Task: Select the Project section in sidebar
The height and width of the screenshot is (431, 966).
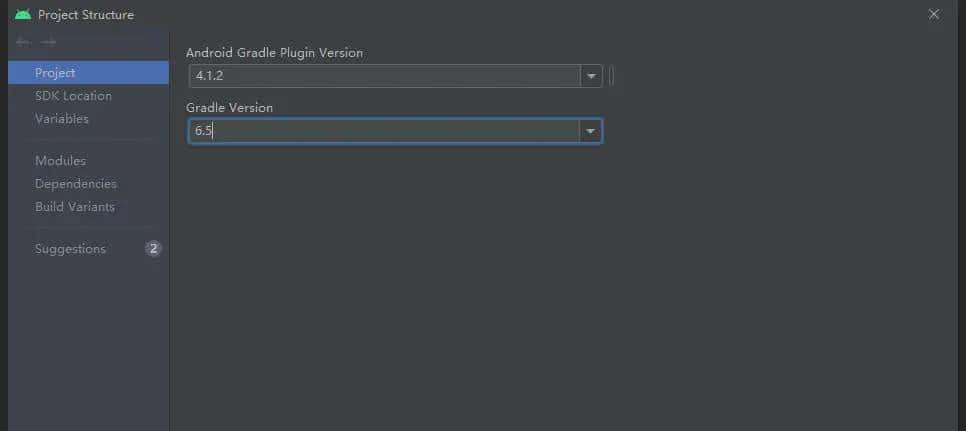Action: (x=55, y=73)
